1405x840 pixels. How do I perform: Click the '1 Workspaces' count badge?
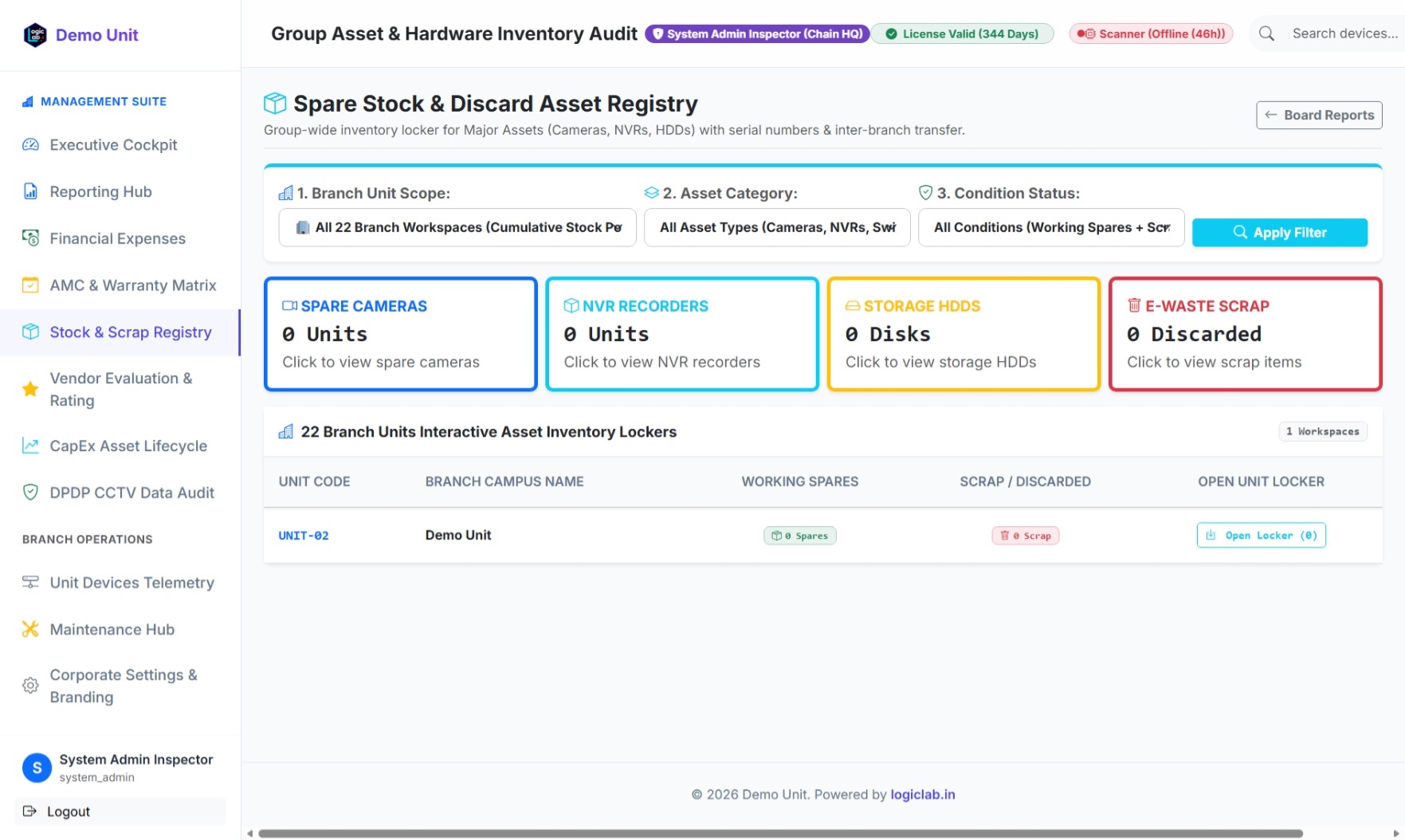coord(1323,431)
